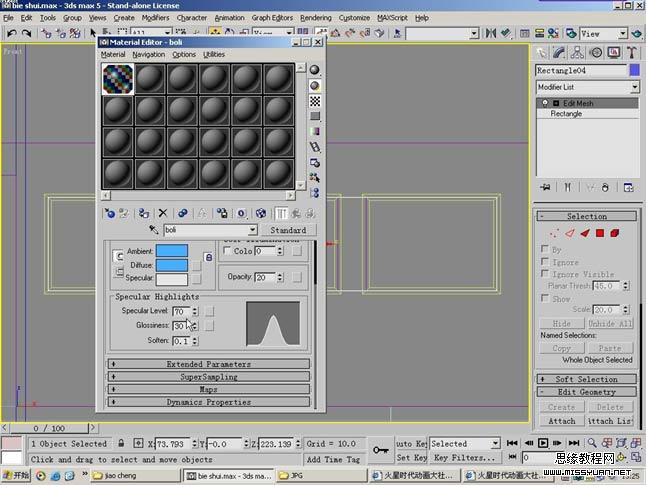Enable the Self-Illumination Color checkbox
The height and width of the screenshot is (485, 646).
click(x=227, y=251)
